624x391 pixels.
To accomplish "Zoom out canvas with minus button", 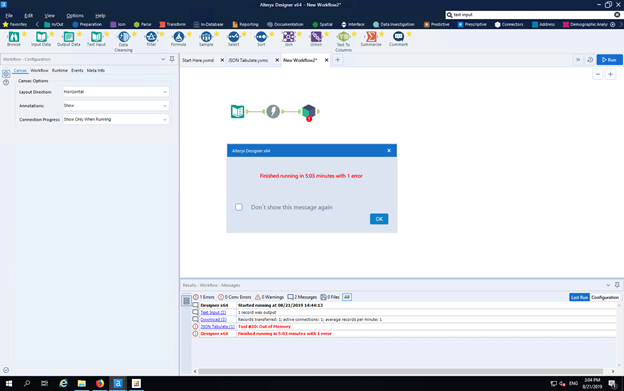I will [598, 74].
